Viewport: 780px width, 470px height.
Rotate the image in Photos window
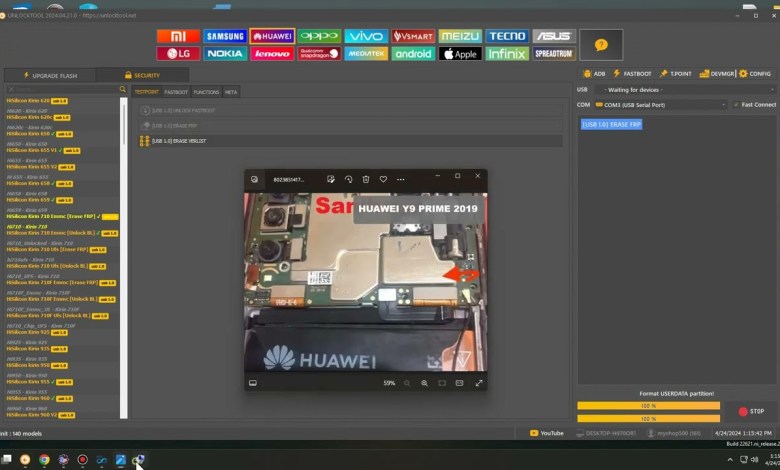[348, 179]
